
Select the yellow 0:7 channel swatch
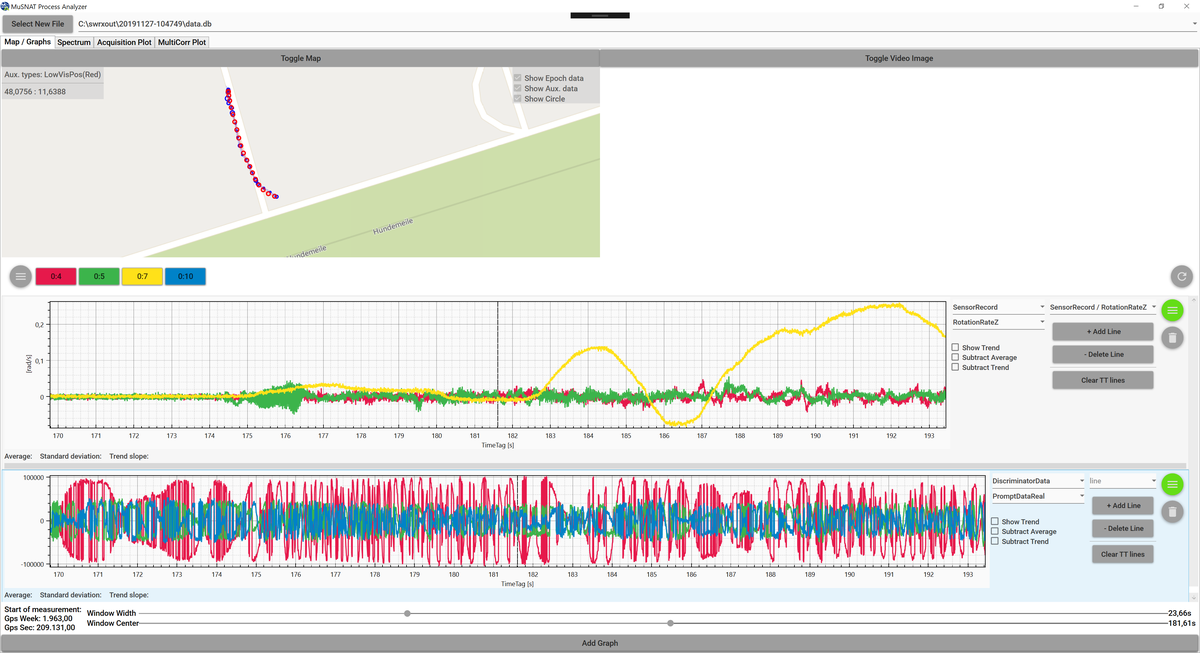coord(142,277)
